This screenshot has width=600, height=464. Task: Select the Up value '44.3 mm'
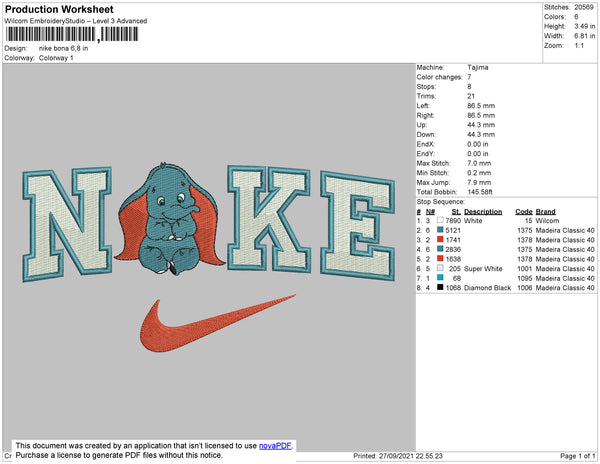[481, 125]
